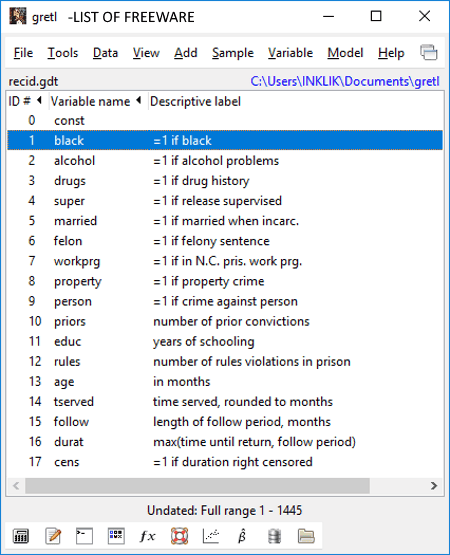Screen dimensions: 450x555
Task: Click Descriptive label column header
Action: (195, 102)
